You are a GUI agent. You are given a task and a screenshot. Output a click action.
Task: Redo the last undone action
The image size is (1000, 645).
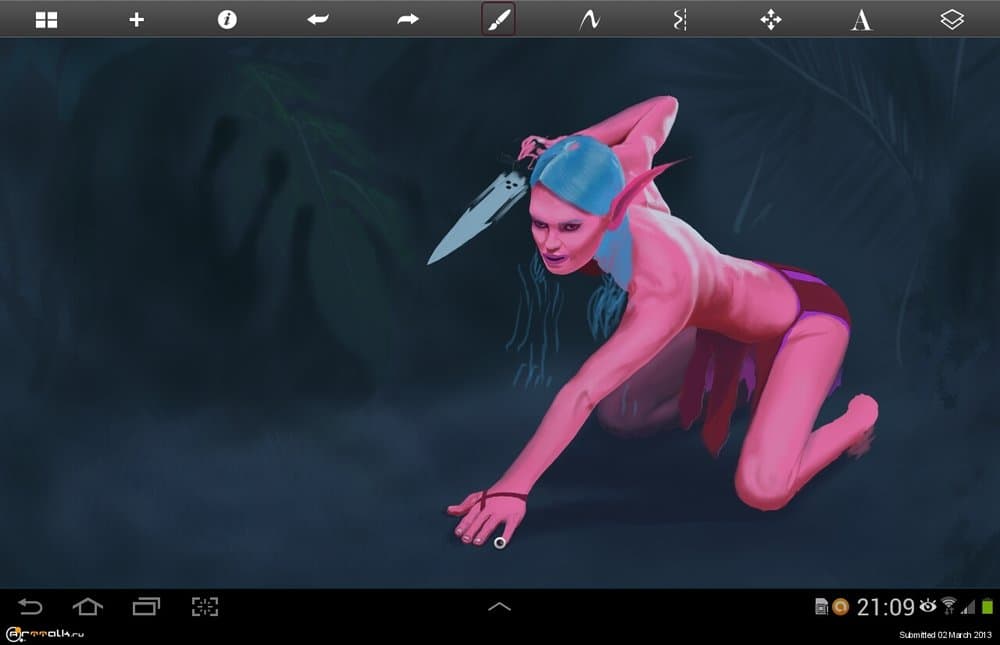407,18
